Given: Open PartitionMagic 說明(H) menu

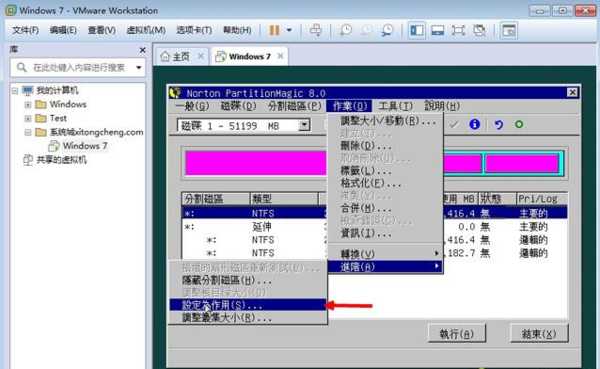Looking at the screenshot, I should tap(442, 106).
